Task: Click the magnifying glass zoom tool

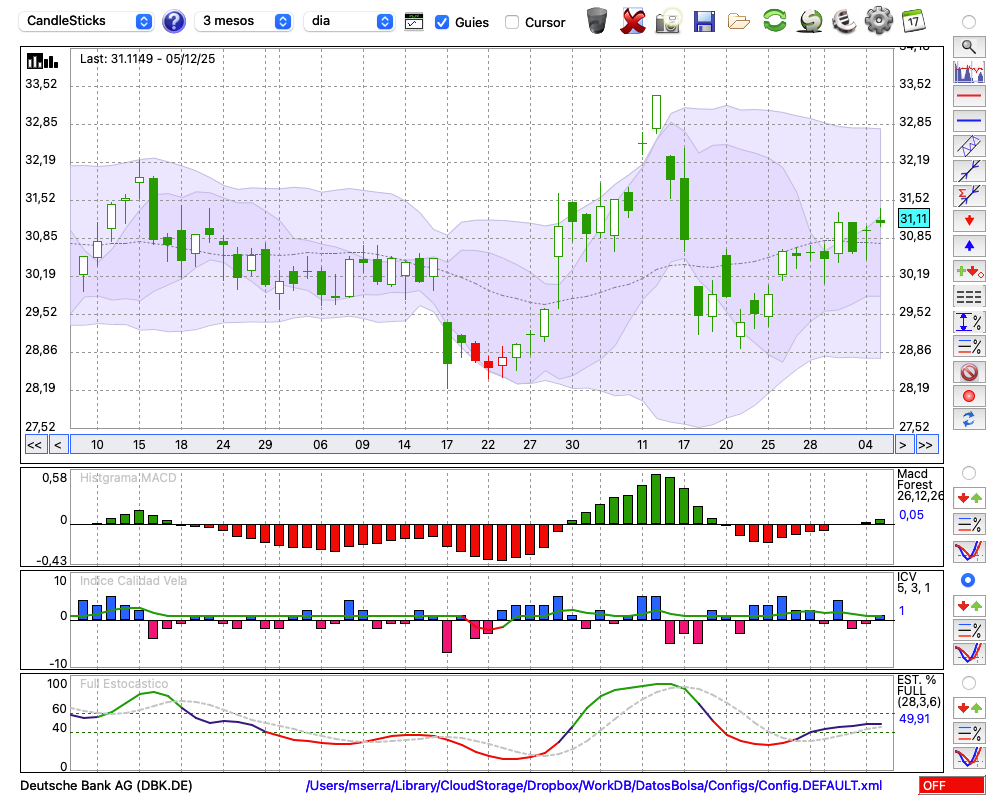Action: [x=968, y=46]
